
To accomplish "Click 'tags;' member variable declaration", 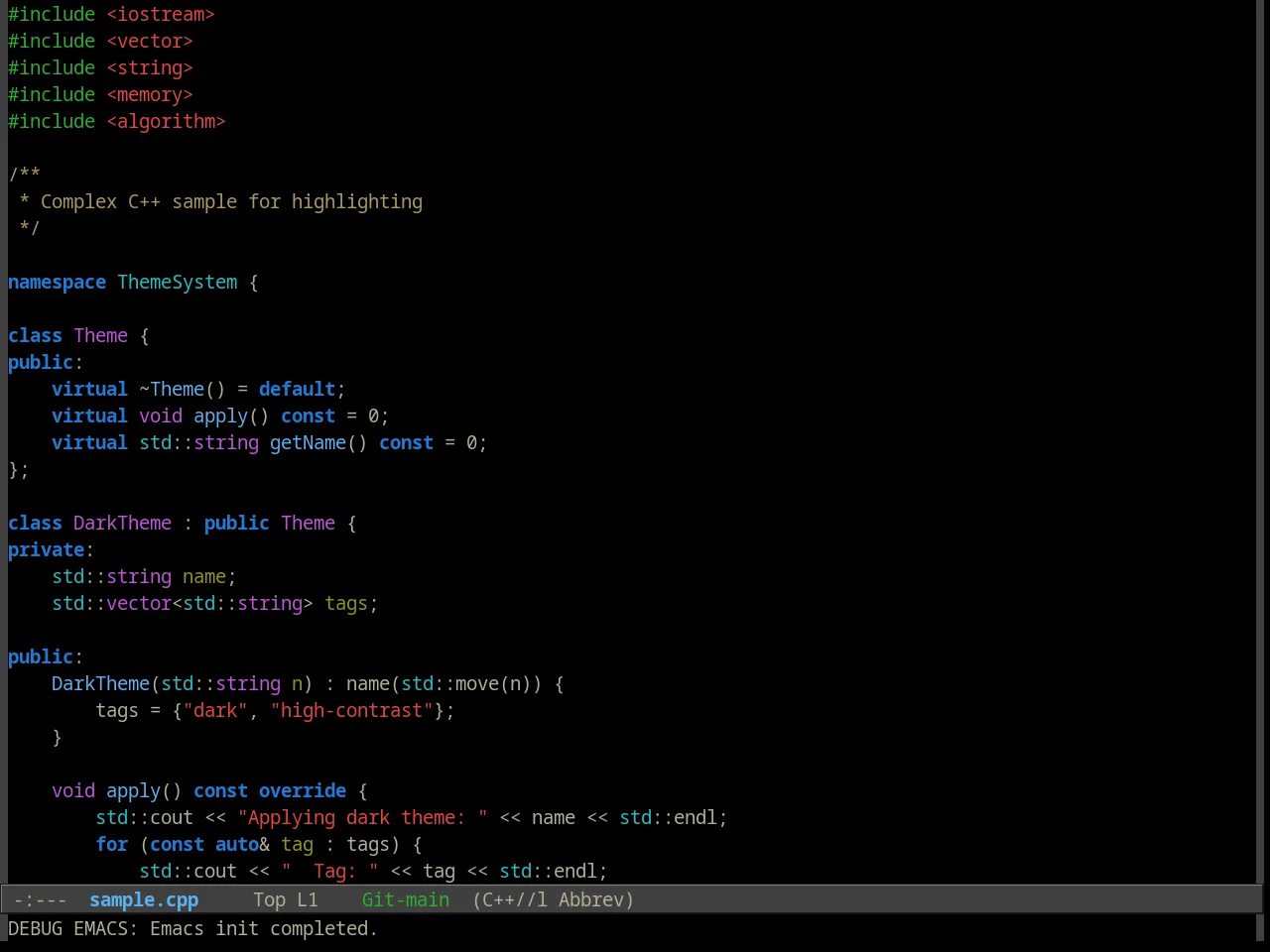I will point(351,603).
